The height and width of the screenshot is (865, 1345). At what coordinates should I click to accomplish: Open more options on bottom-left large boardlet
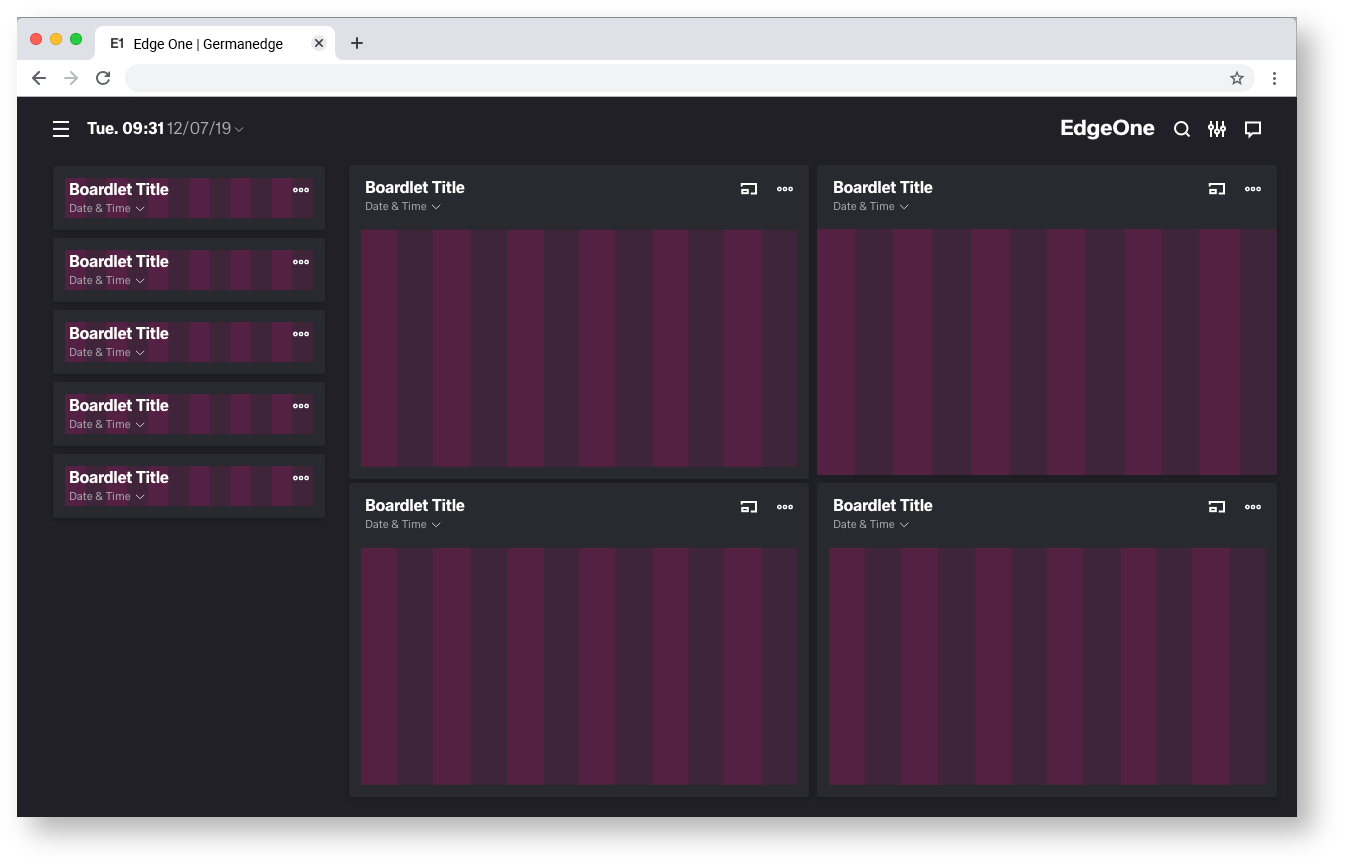[x=785, y=507]
